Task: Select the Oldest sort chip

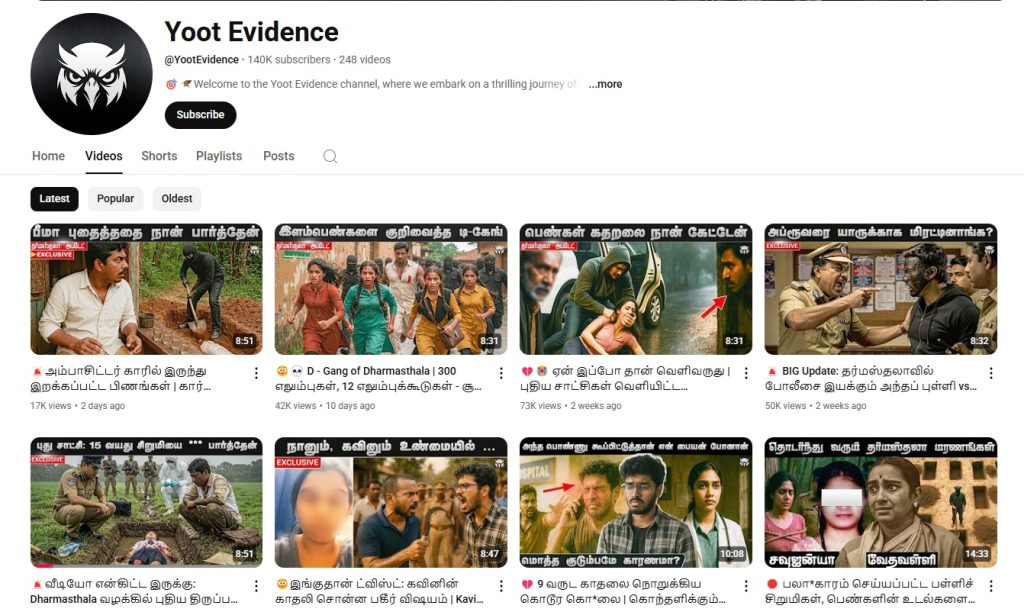Action: [177, 198]
